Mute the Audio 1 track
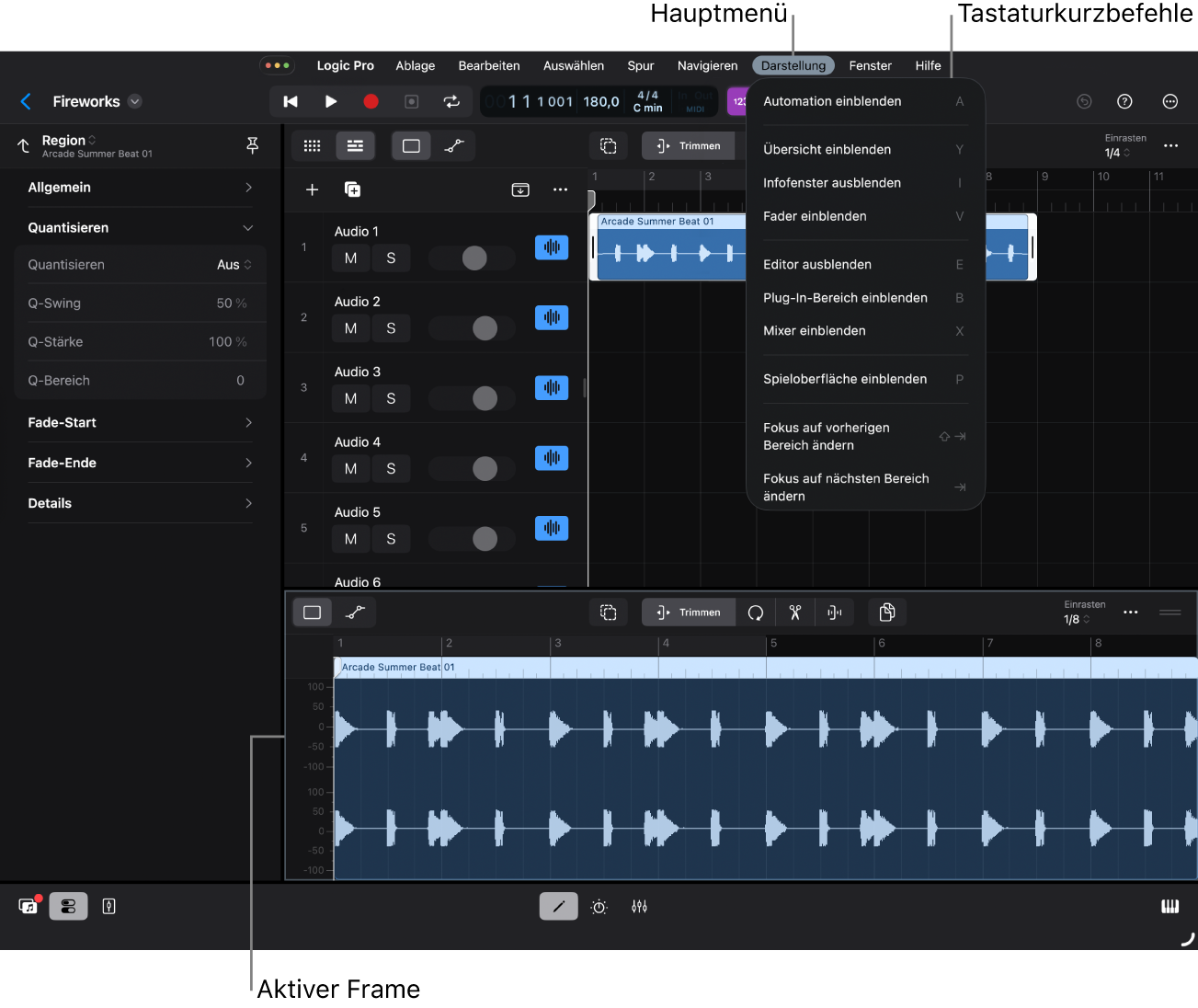The image size is (1198, 1008). 350,258
